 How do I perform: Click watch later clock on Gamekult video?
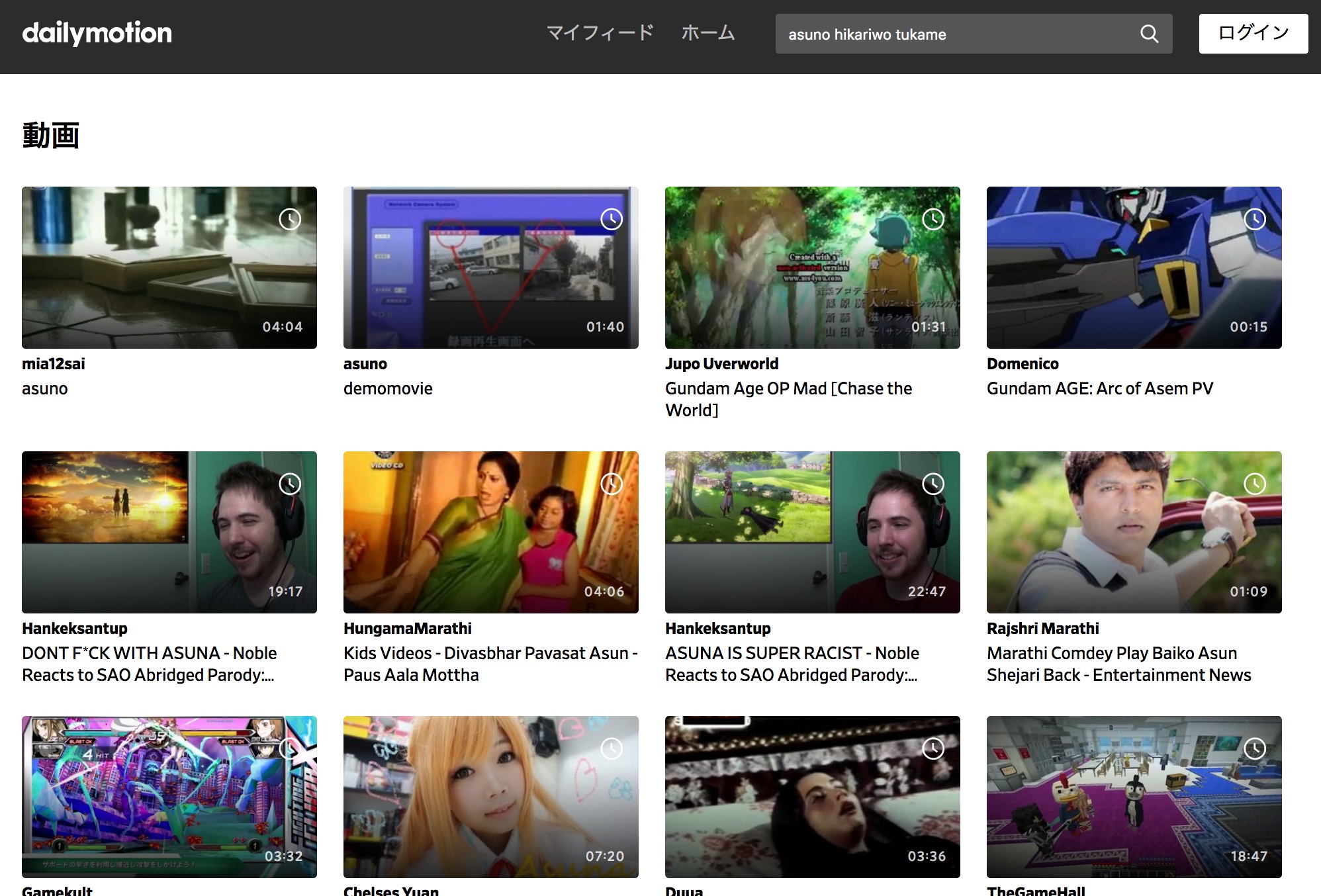[290, 748]
